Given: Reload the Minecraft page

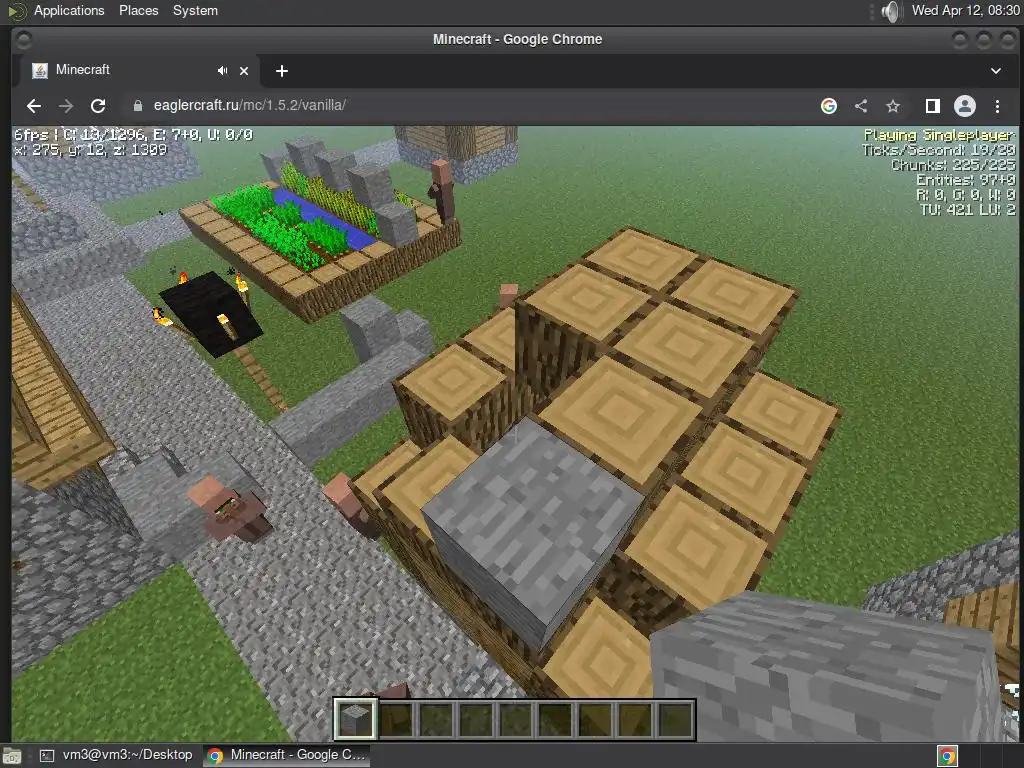Looking at the screenshot, I should [98, 106].
